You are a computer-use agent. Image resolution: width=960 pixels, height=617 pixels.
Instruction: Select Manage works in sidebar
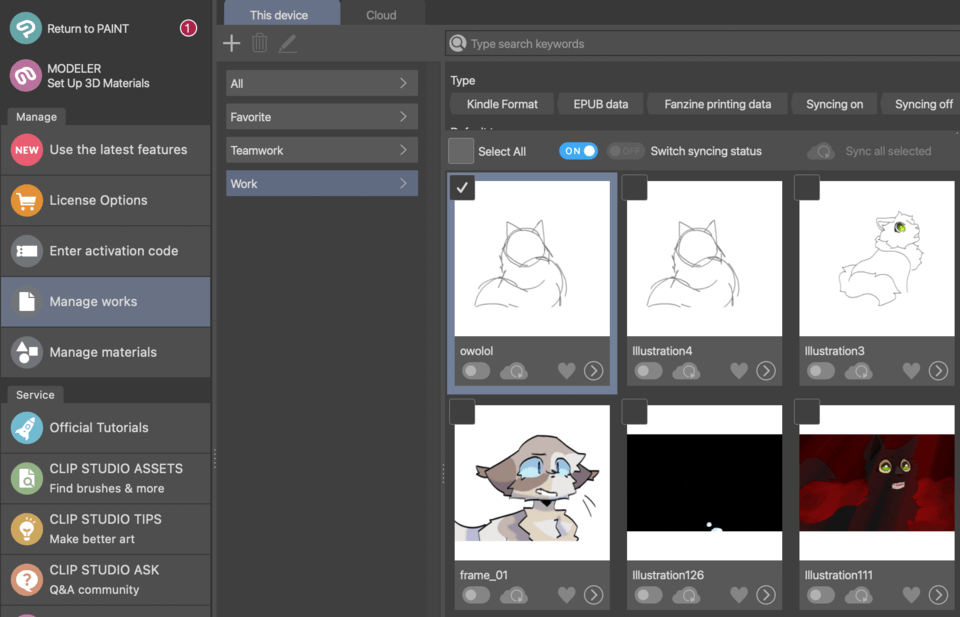click(x=105, y=302)
